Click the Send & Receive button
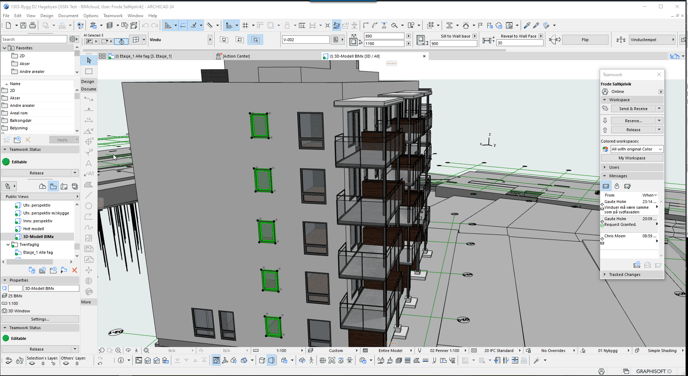Screen dimensions: 688x376 tap(633, 108)
